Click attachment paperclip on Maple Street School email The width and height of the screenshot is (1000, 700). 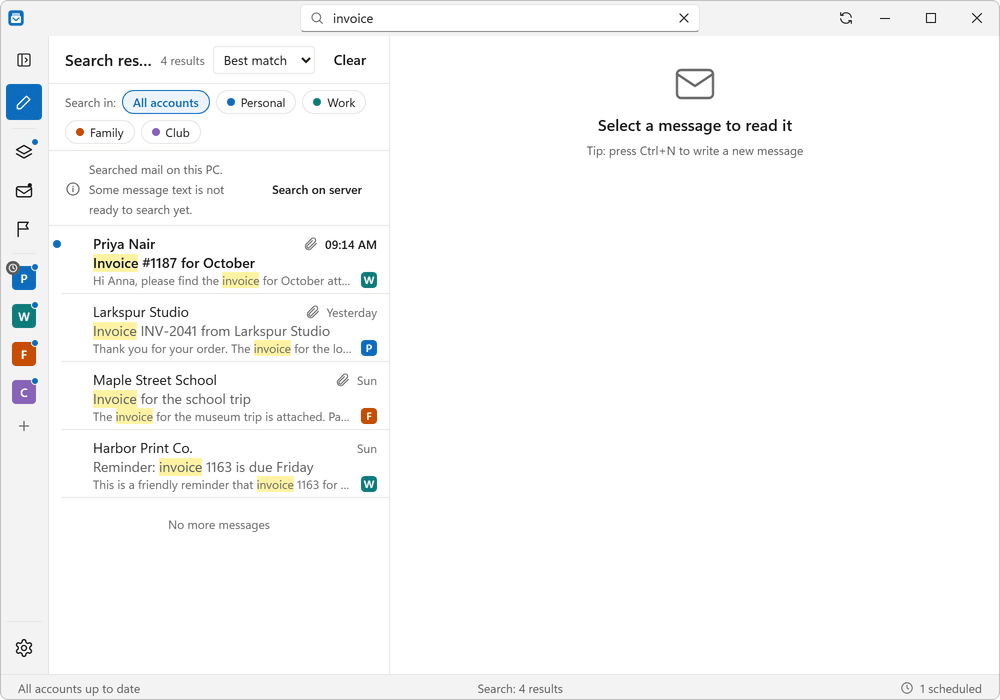pyautogui.click(x=342, y=381)
